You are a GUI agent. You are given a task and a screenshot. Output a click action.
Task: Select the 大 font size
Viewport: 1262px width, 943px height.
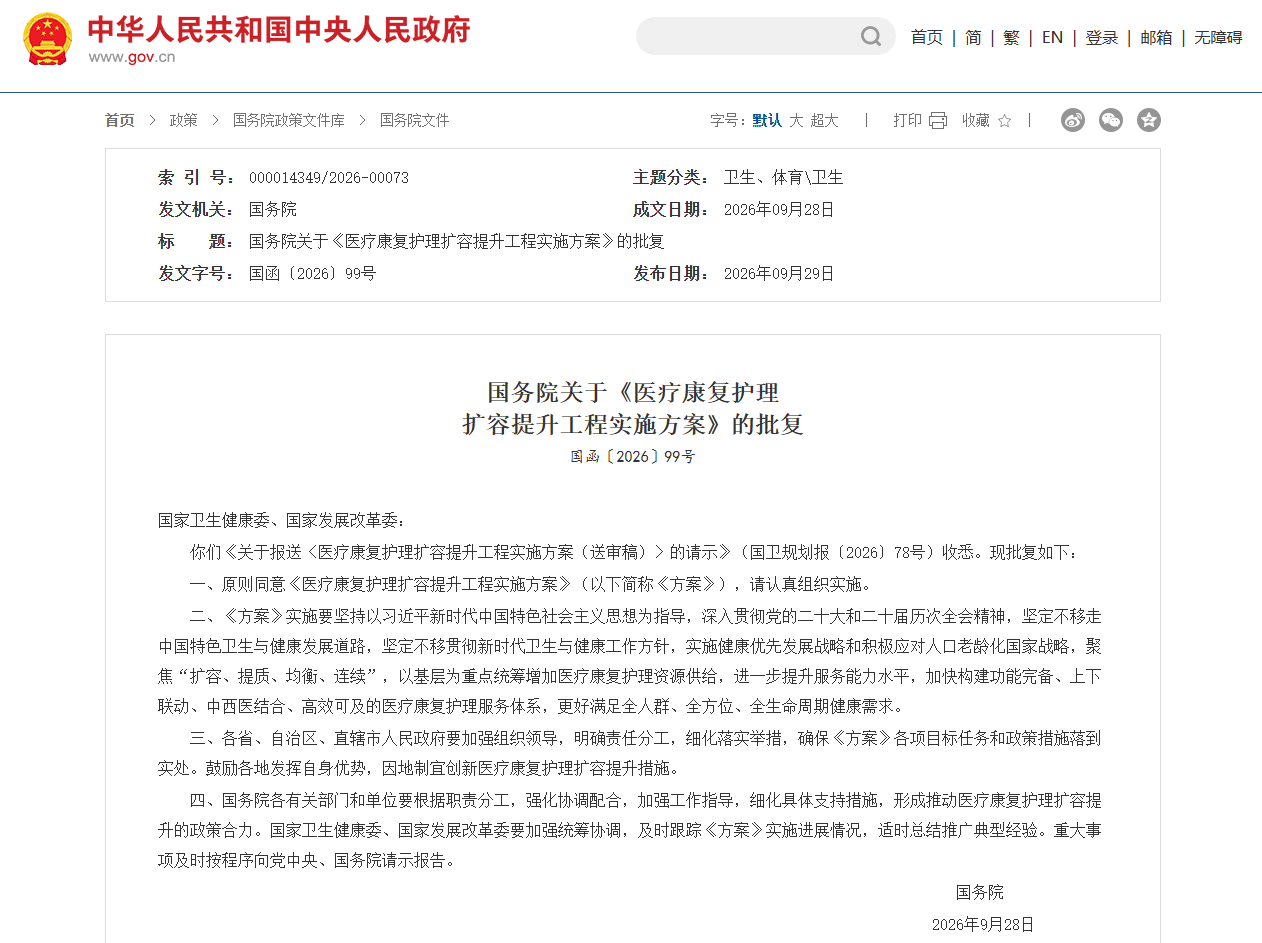[x=796, y=120]
